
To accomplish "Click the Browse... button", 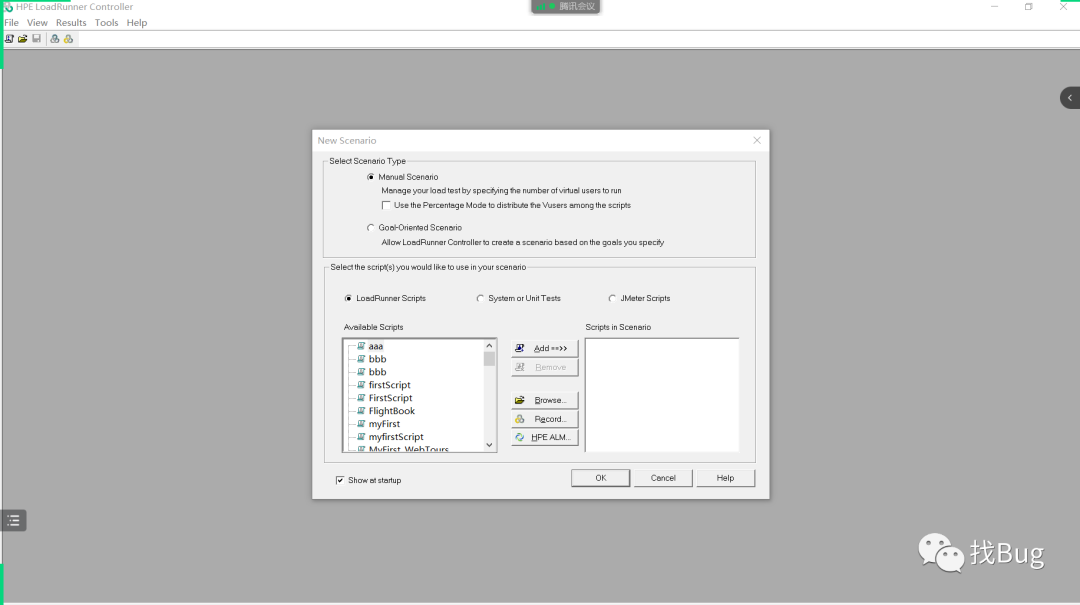I will 544,400.
